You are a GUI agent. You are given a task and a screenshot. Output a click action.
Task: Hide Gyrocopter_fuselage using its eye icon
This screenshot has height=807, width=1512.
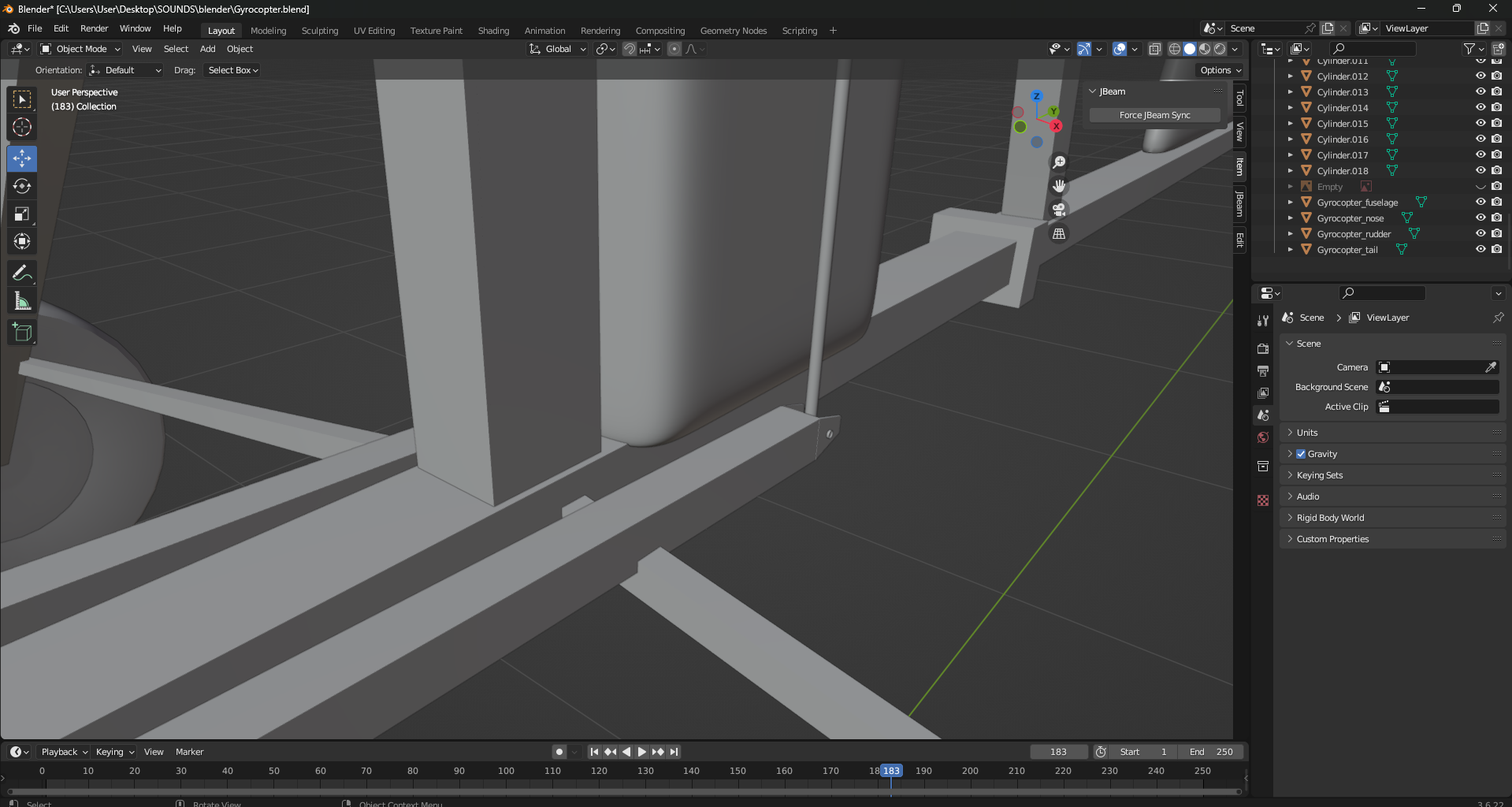tap(1480, 203)
